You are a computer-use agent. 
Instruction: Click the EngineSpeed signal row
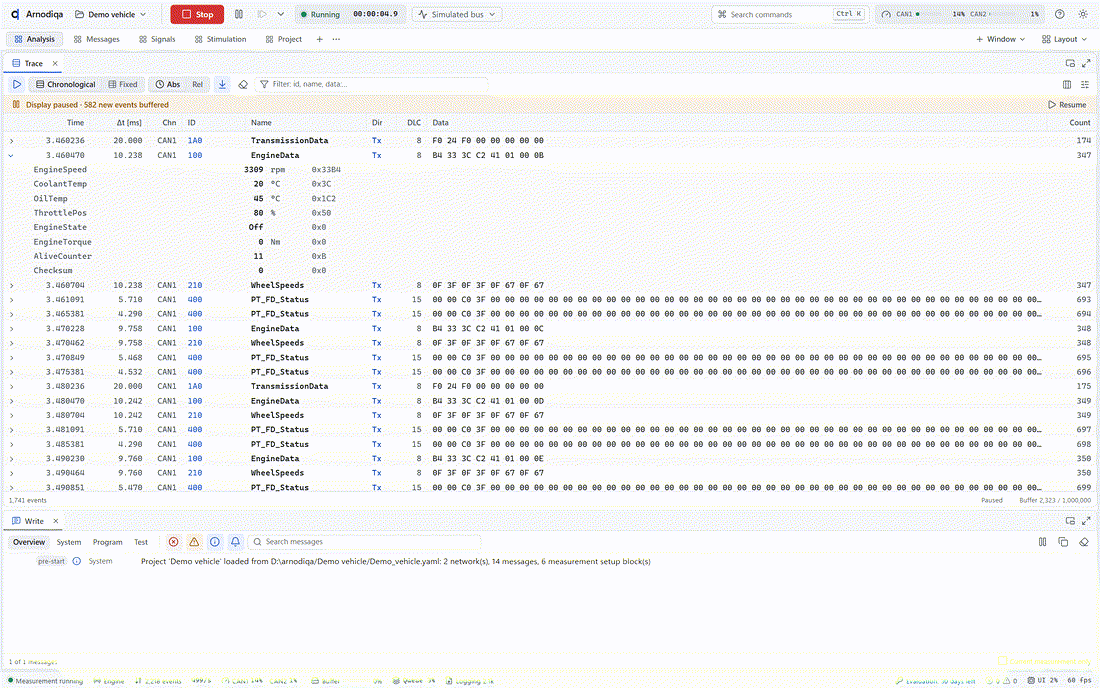(550, 170)
